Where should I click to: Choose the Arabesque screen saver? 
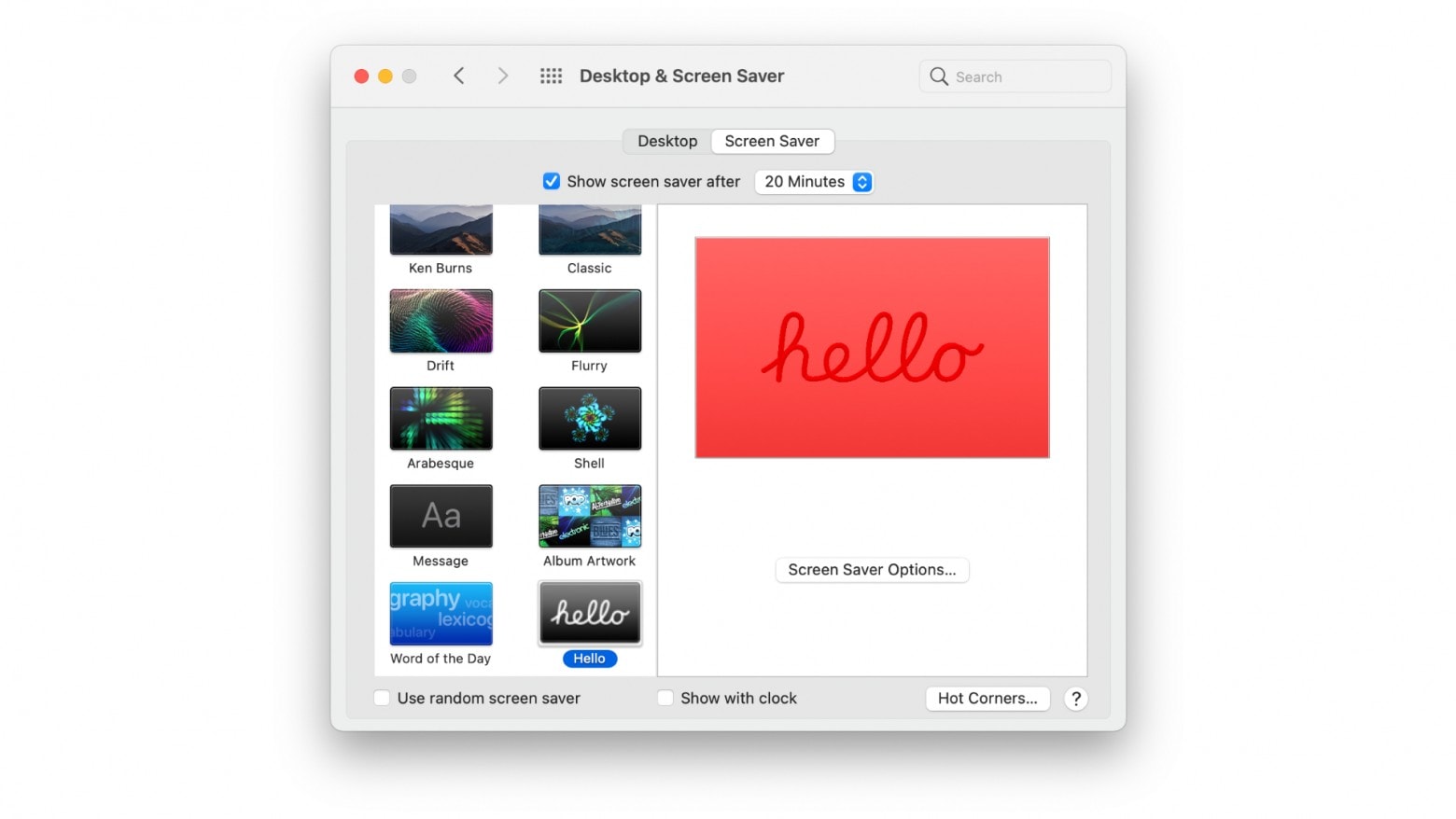(441, 418)
